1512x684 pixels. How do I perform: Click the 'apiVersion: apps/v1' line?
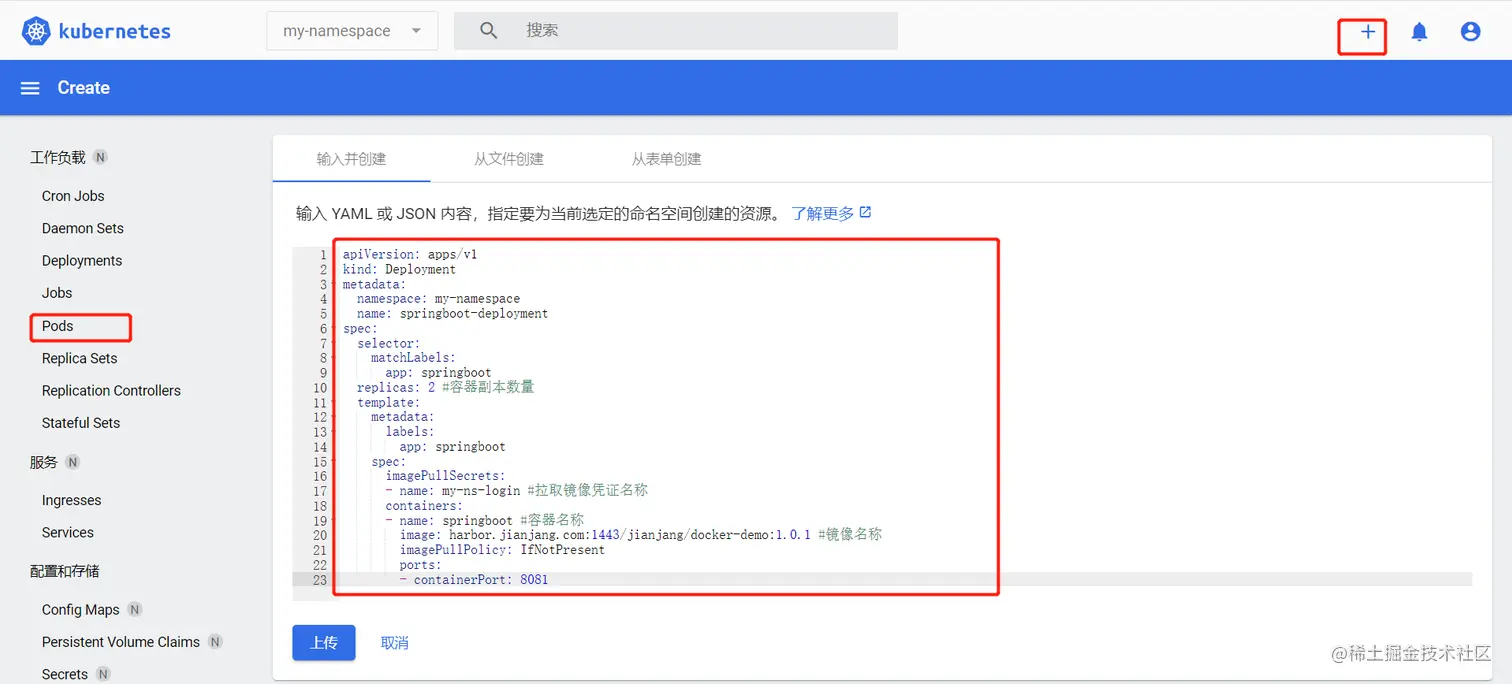(410, 254)
